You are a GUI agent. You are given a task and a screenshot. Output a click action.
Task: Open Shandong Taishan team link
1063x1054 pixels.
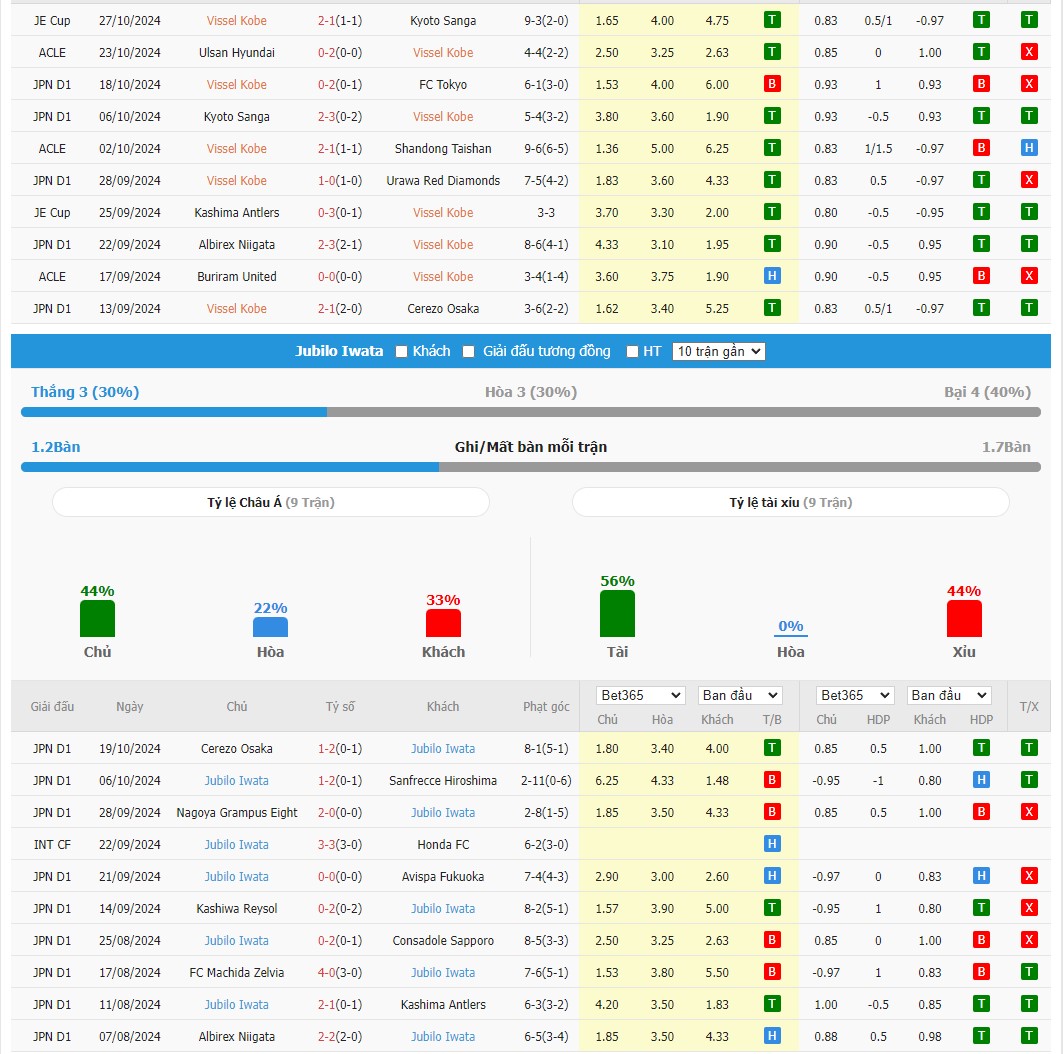point(443,148)
